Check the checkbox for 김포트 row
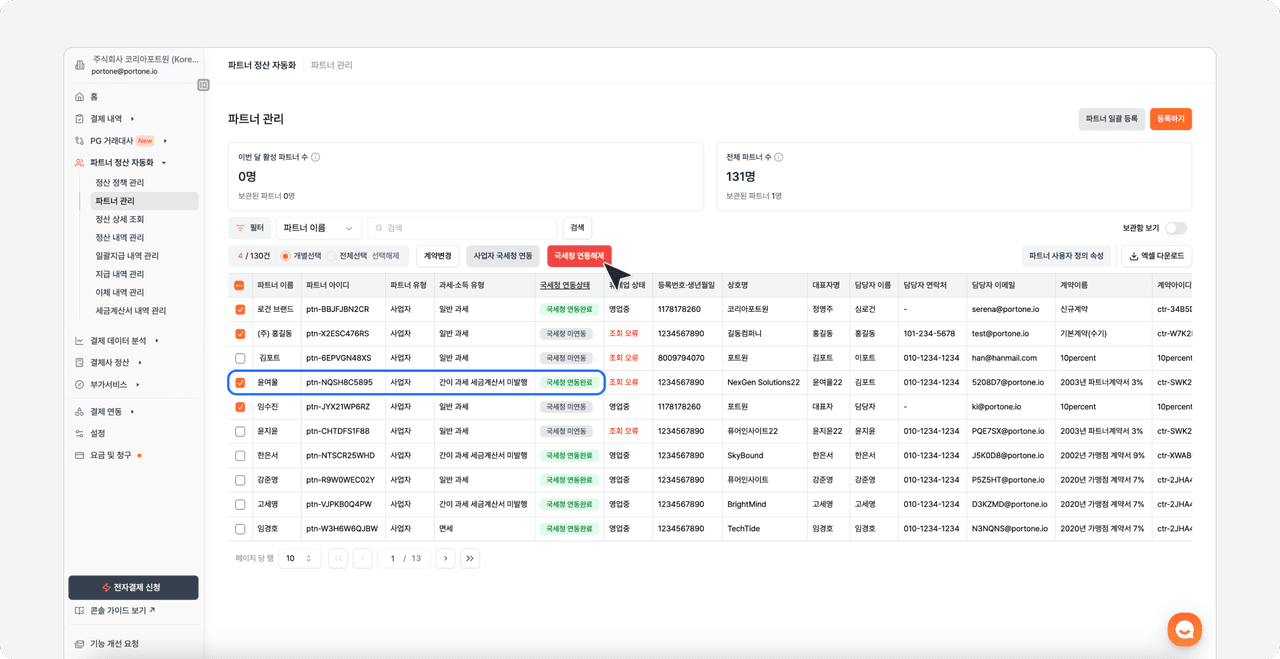The width and height of the screenshot is (1280, 659). coord(240,358)
